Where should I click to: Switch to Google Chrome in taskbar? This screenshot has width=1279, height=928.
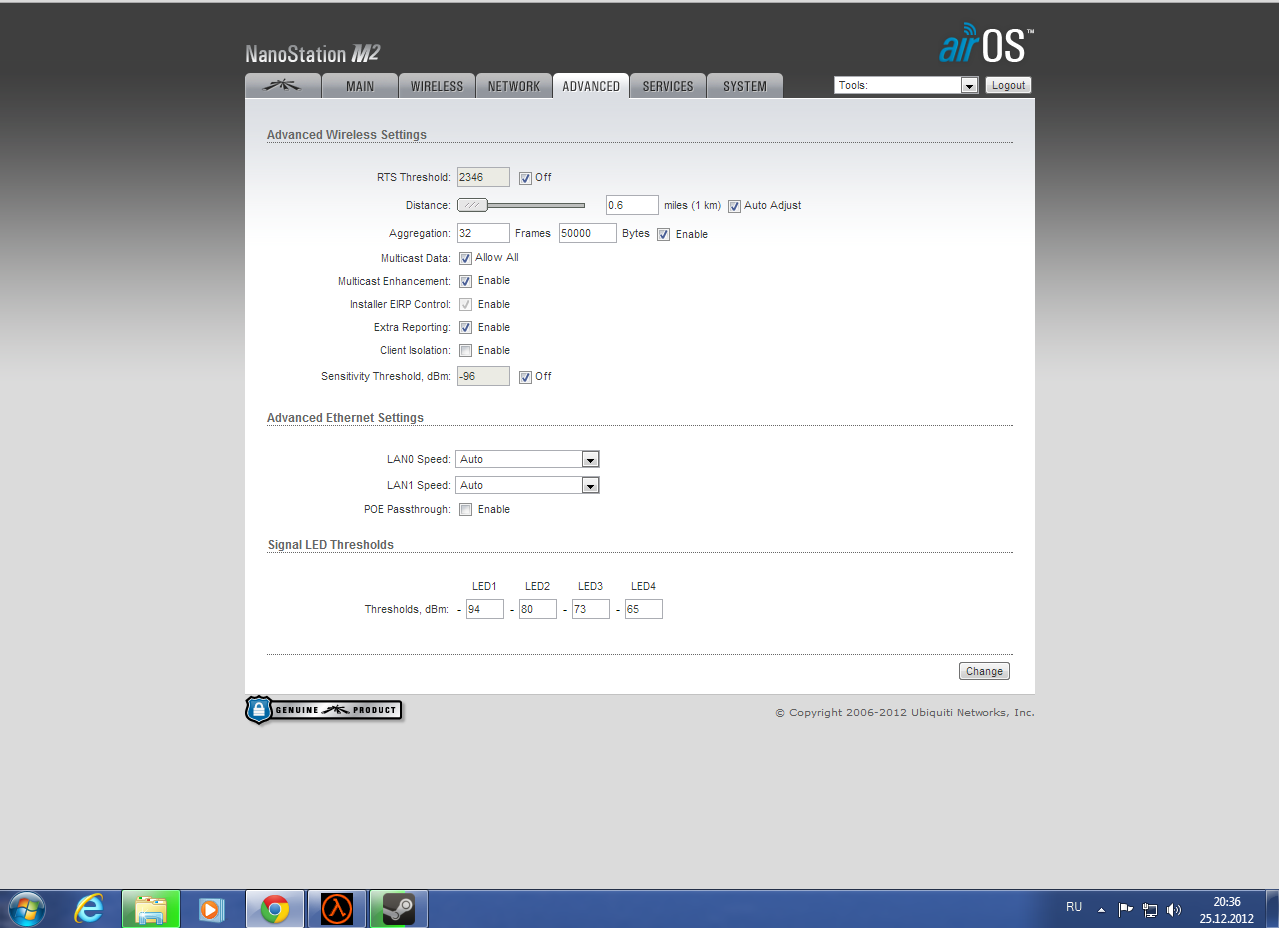pos(275,909)
